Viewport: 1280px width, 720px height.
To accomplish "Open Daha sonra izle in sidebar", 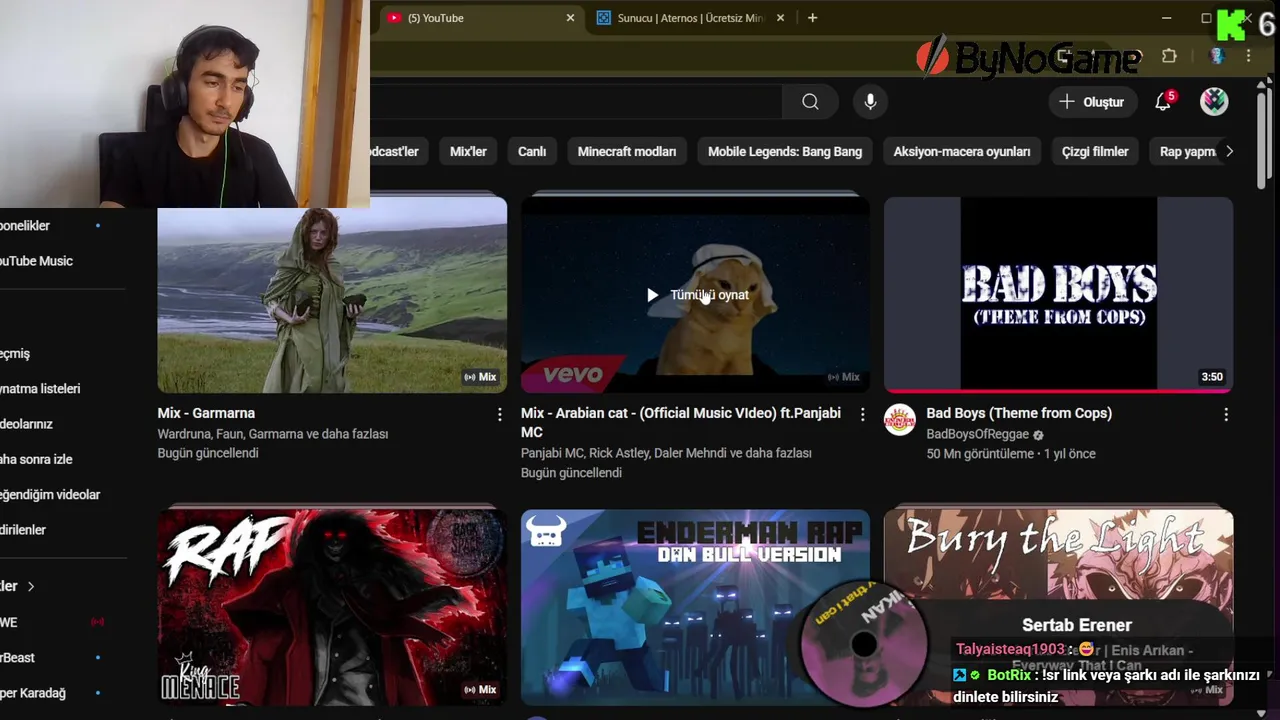I will (36, 460).
